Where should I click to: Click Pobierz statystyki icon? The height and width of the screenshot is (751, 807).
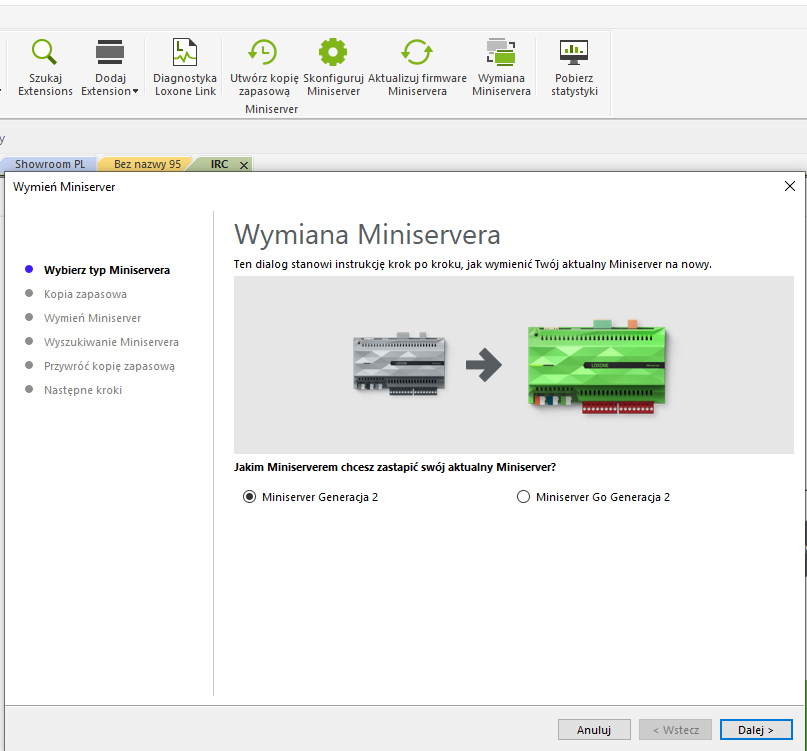pyautogui.click(x=573, y=52)
